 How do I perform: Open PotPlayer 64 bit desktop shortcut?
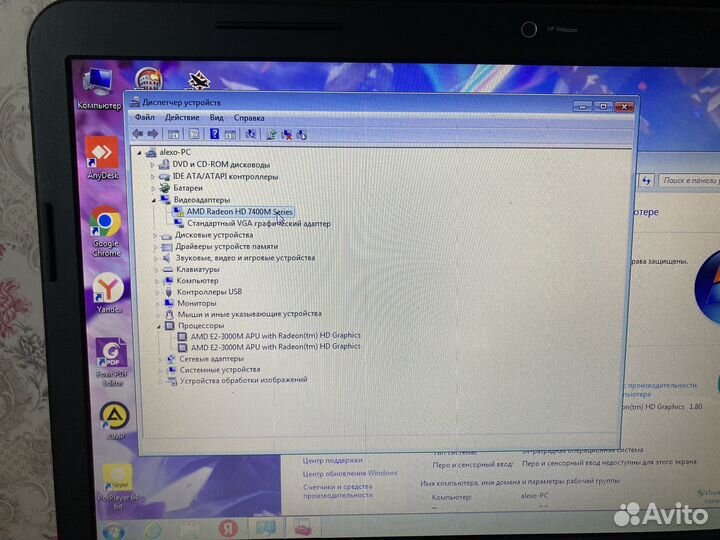(118, 487)
